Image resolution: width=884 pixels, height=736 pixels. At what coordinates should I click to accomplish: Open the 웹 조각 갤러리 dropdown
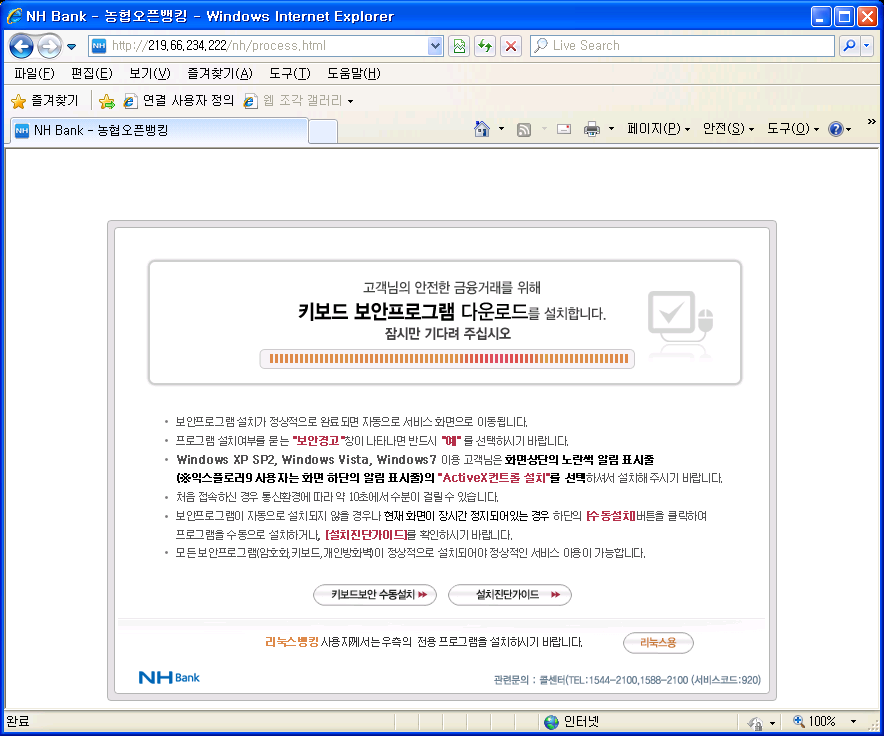tap(298, 101)
